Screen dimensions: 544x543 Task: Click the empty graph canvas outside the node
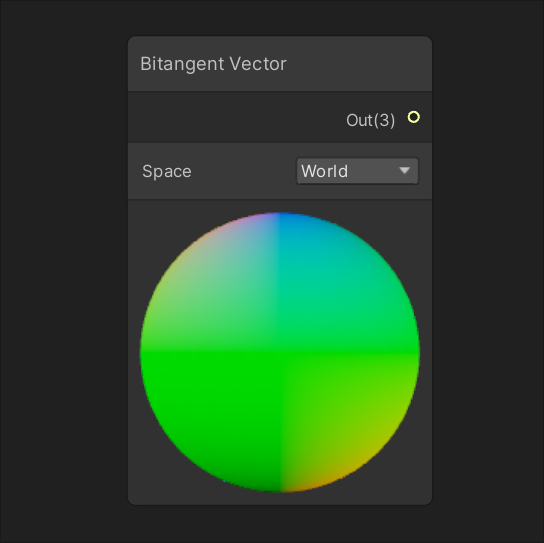pyautogui.click(x=62, y=278)
